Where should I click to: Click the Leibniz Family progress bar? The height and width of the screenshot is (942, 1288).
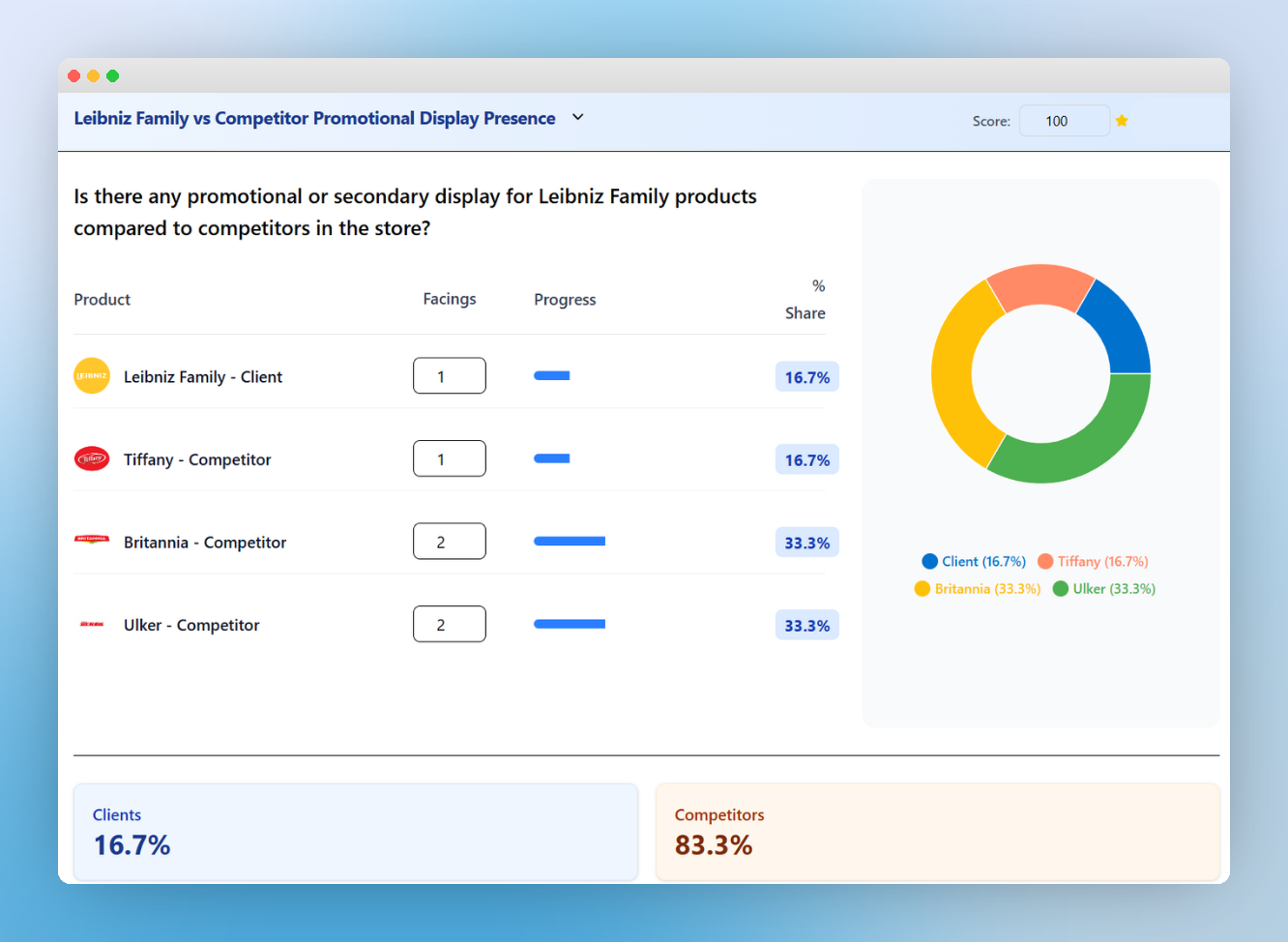tap(552, 376)
